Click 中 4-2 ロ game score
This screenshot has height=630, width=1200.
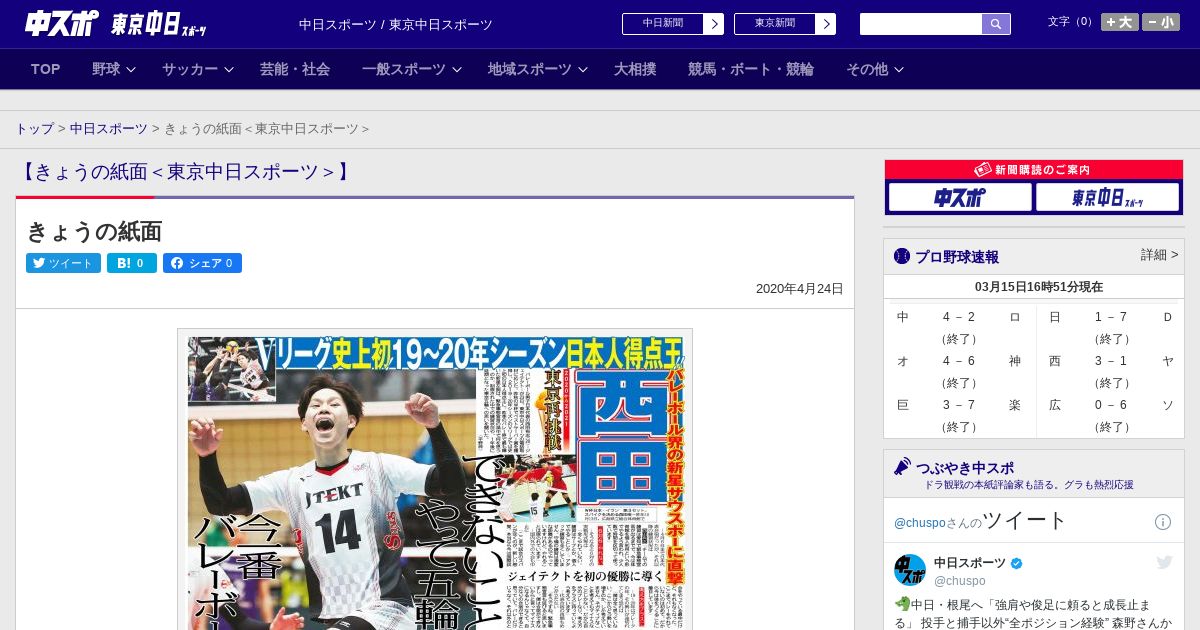coord(959,327)
